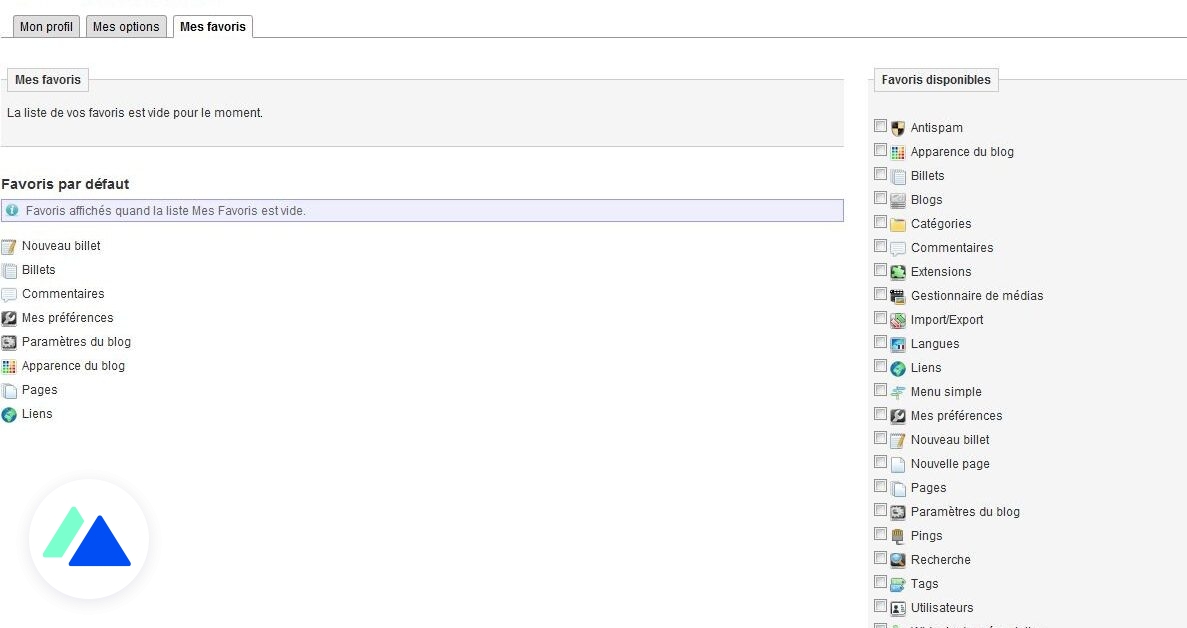Click the Recherche magnifier icon
The width and height of the screenshot is (1187, 628).
[x=898, y=559]
